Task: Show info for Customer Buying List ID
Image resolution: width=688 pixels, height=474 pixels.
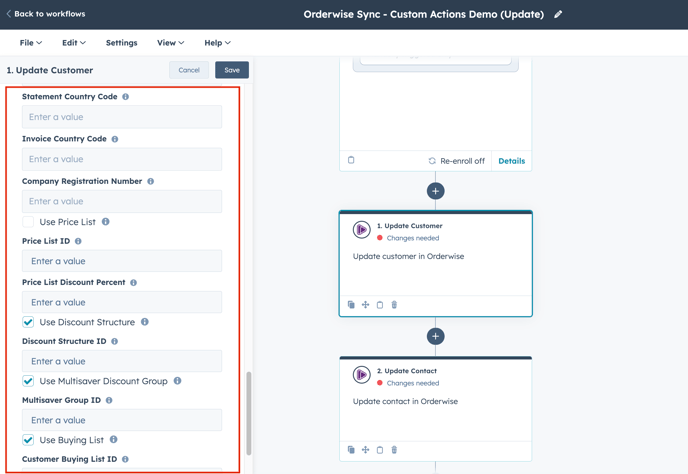Action: 125,459
